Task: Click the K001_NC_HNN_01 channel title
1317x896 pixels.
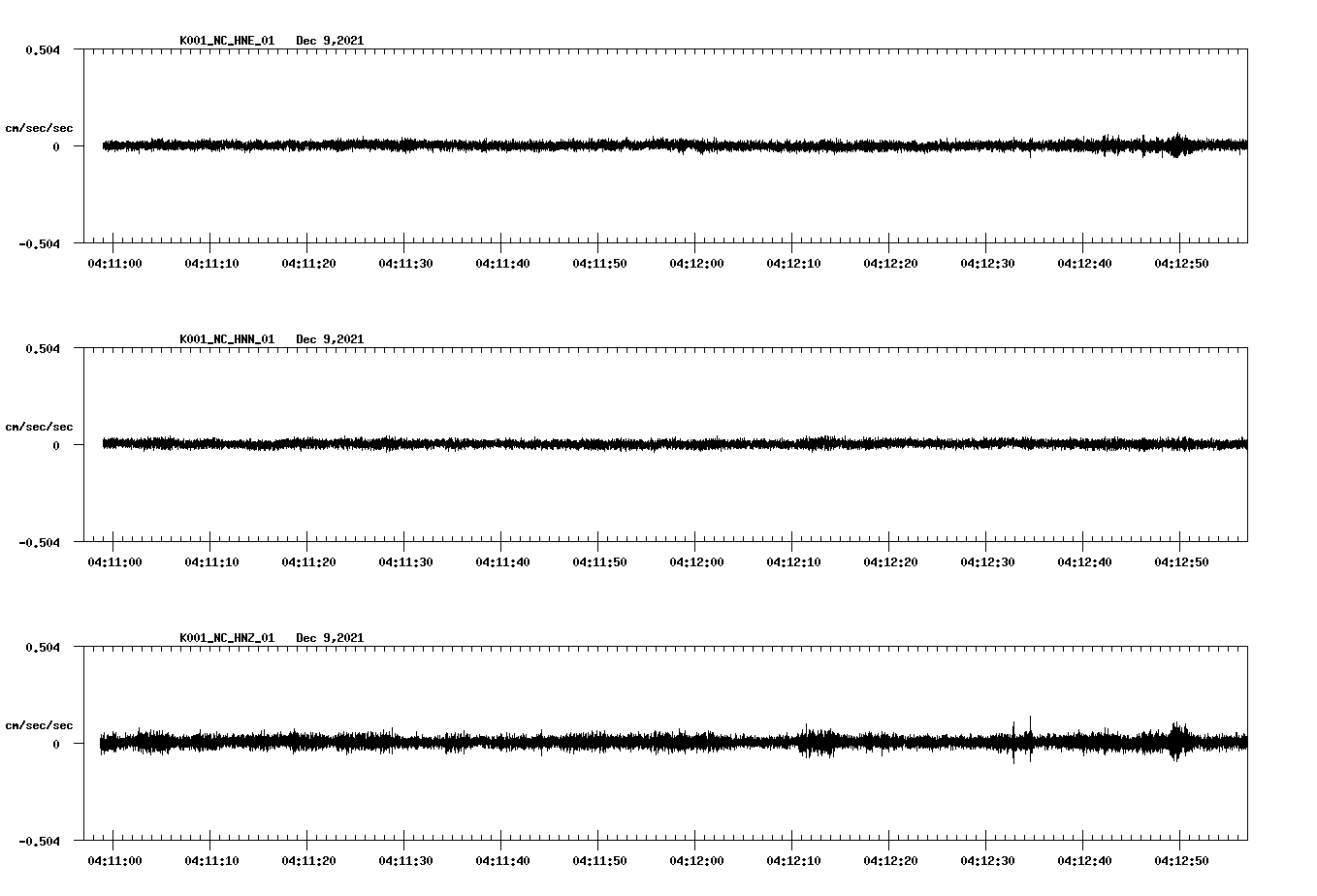Action: (227, 339)
